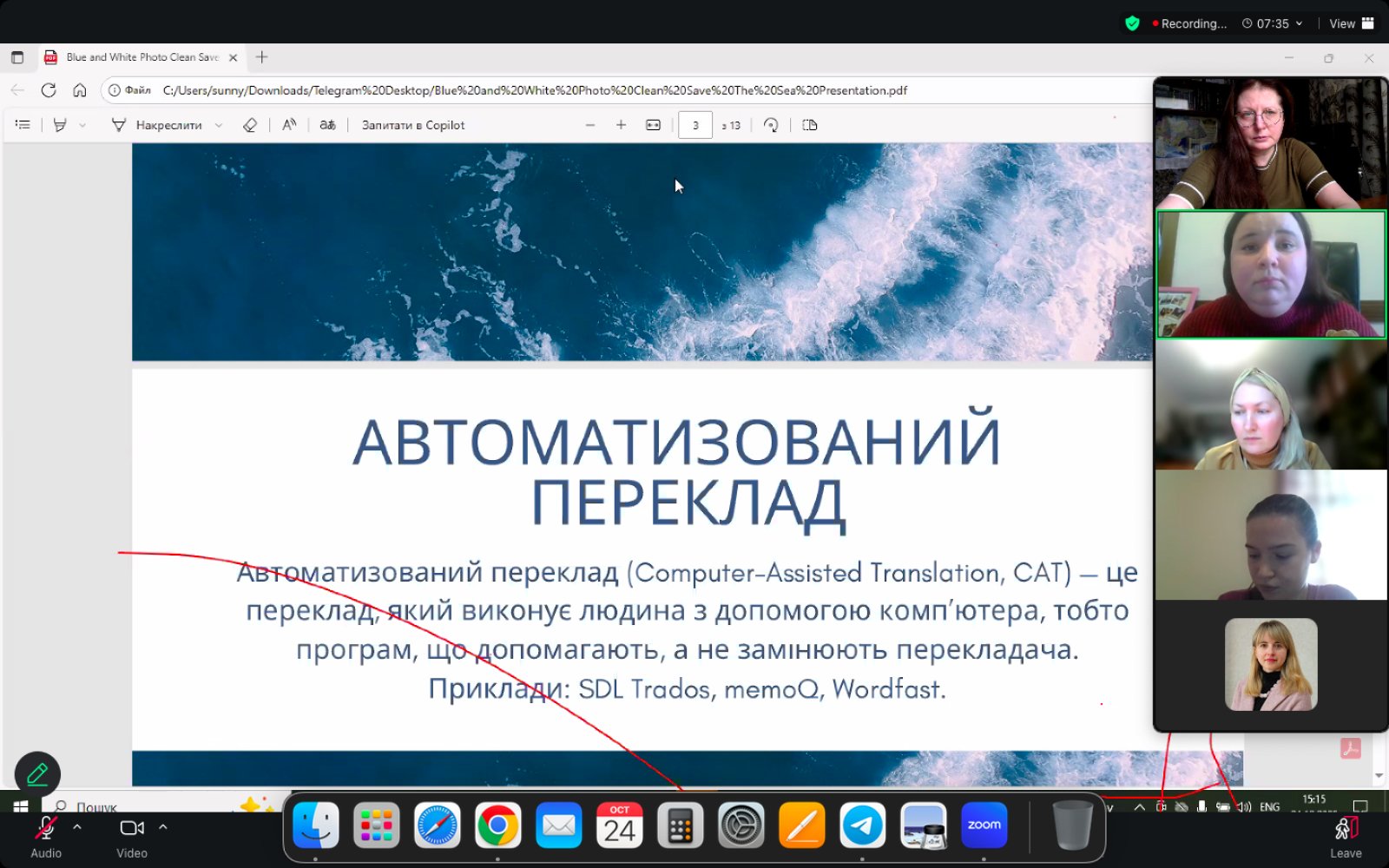Toggle the page view layout icon

click(x=810, y=125)
